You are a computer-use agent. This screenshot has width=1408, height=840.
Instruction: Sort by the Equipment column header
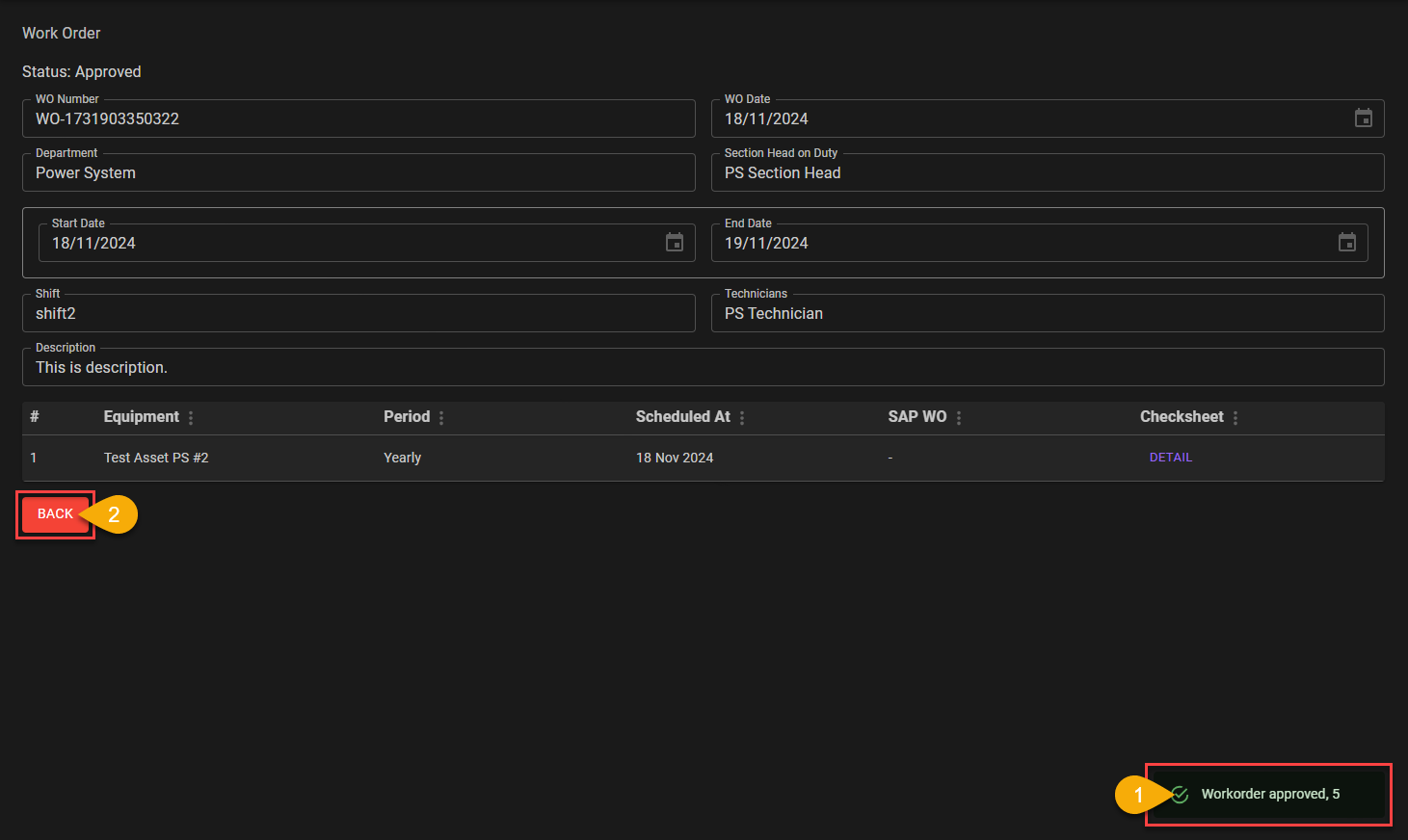point(141,417)
